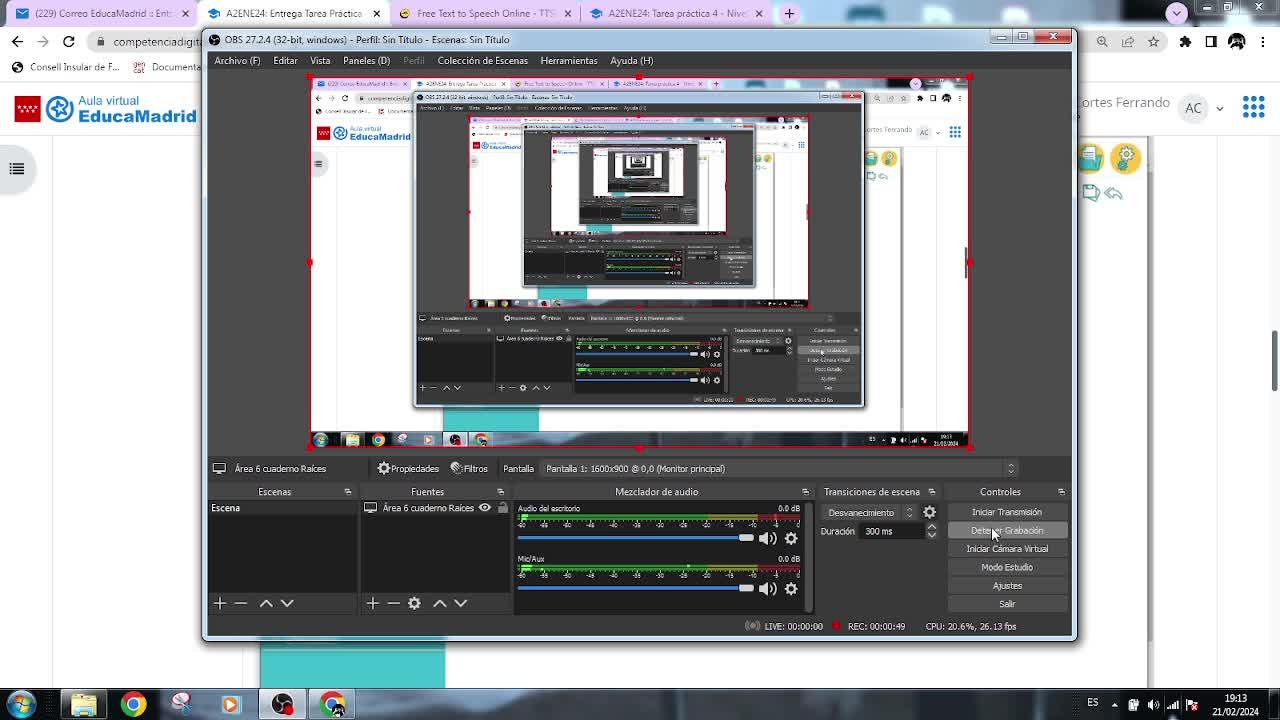Bookmark this page with the star icon
This screenshot has height=720, width=1280.
pyautogui.click(x=1154, y=42)
